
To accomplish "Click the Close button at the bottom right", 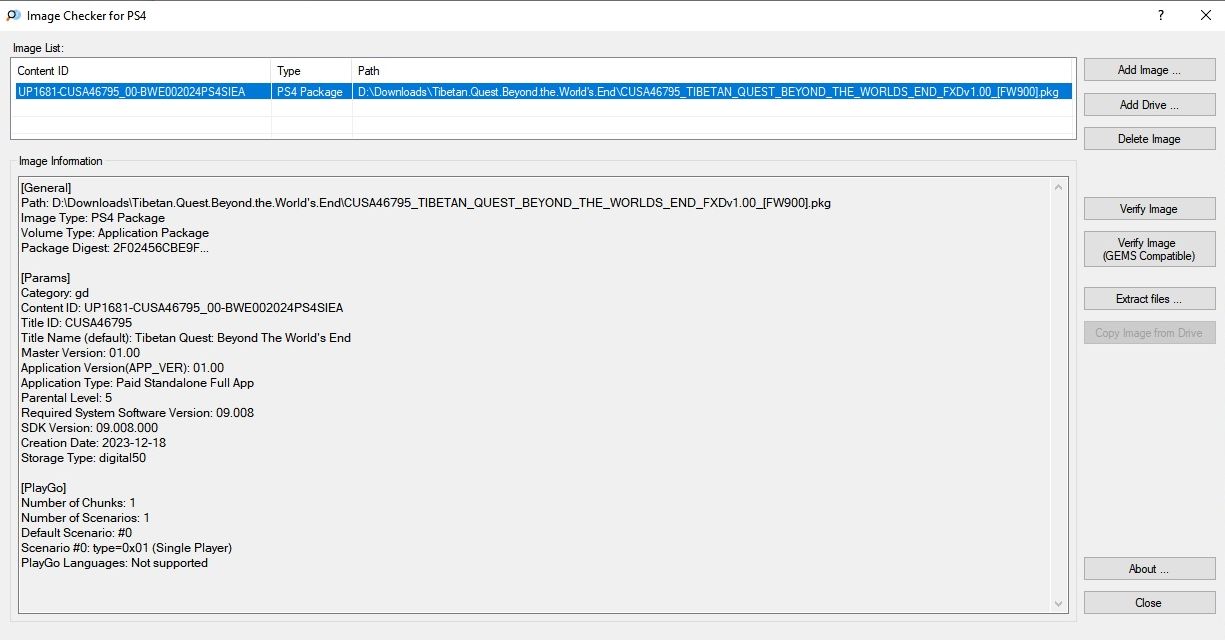I will point(1149,603).
